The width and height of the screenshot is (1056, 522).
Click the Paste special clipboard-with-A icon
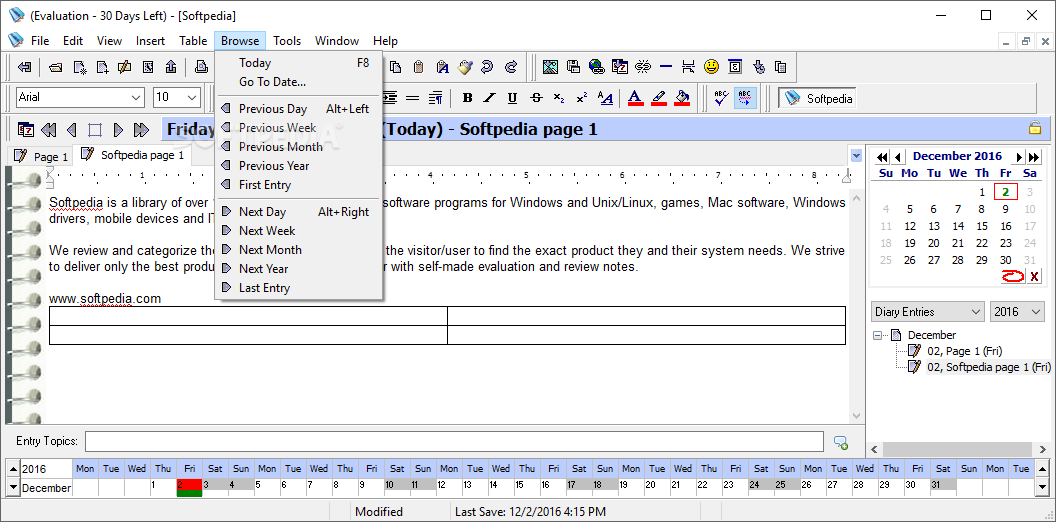click(x=442, y=67)
